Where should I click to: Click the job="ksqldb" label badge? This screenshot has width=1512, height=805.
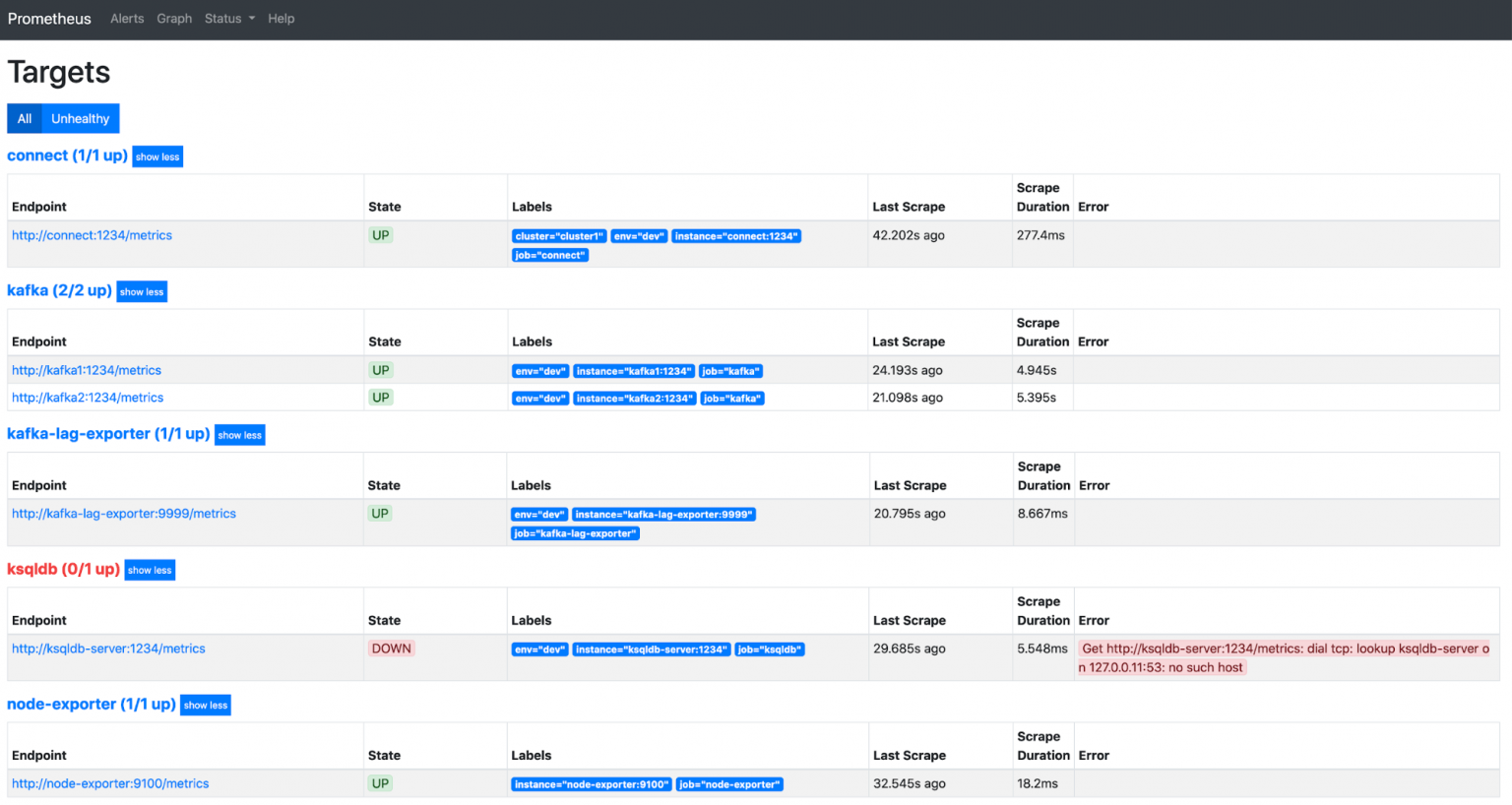(770, 649)
